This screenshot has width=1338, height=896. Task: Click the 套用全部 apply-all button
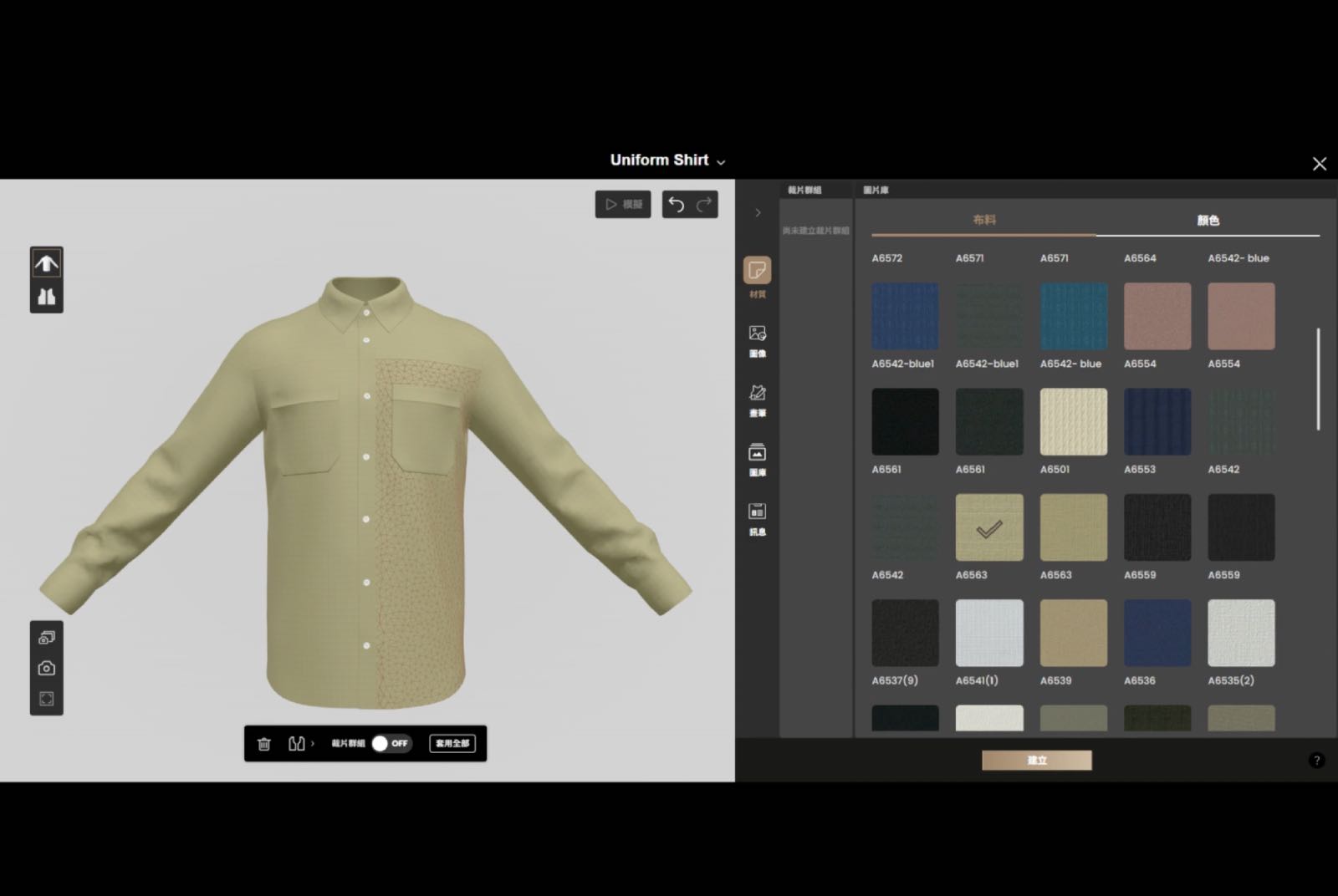452,743
